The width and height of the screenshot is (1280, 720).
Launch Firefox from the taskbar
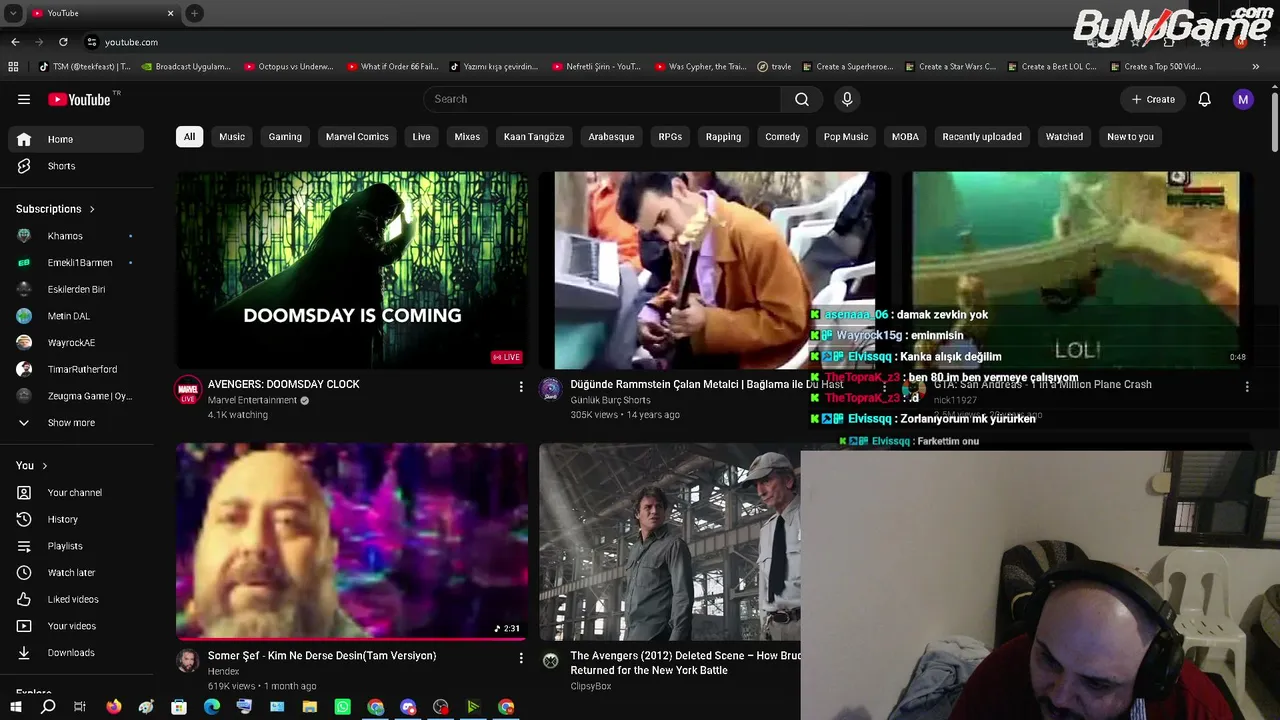113,707
